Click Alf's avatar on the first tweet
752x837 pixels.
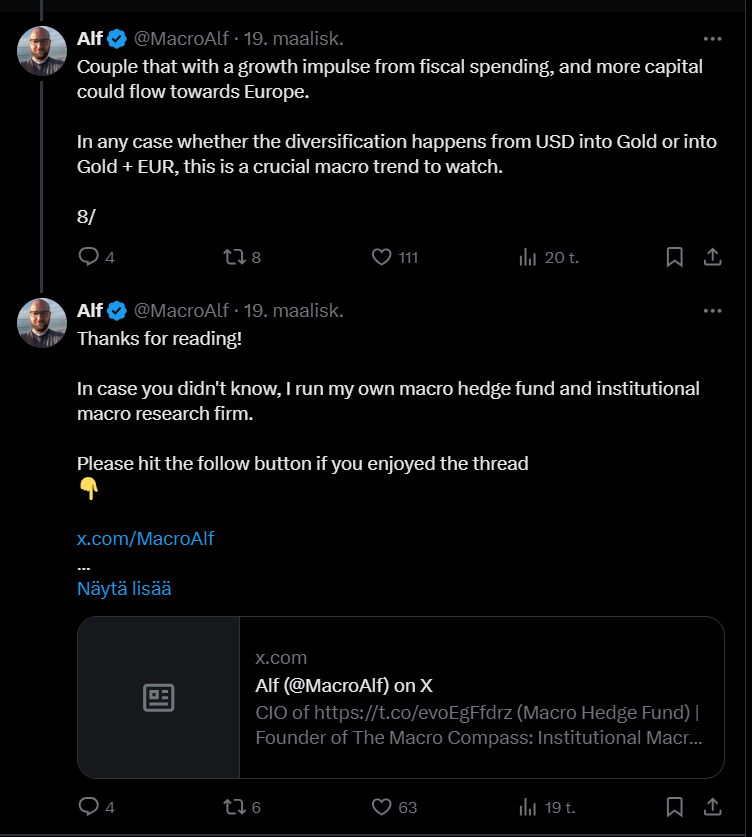(42, 51)
